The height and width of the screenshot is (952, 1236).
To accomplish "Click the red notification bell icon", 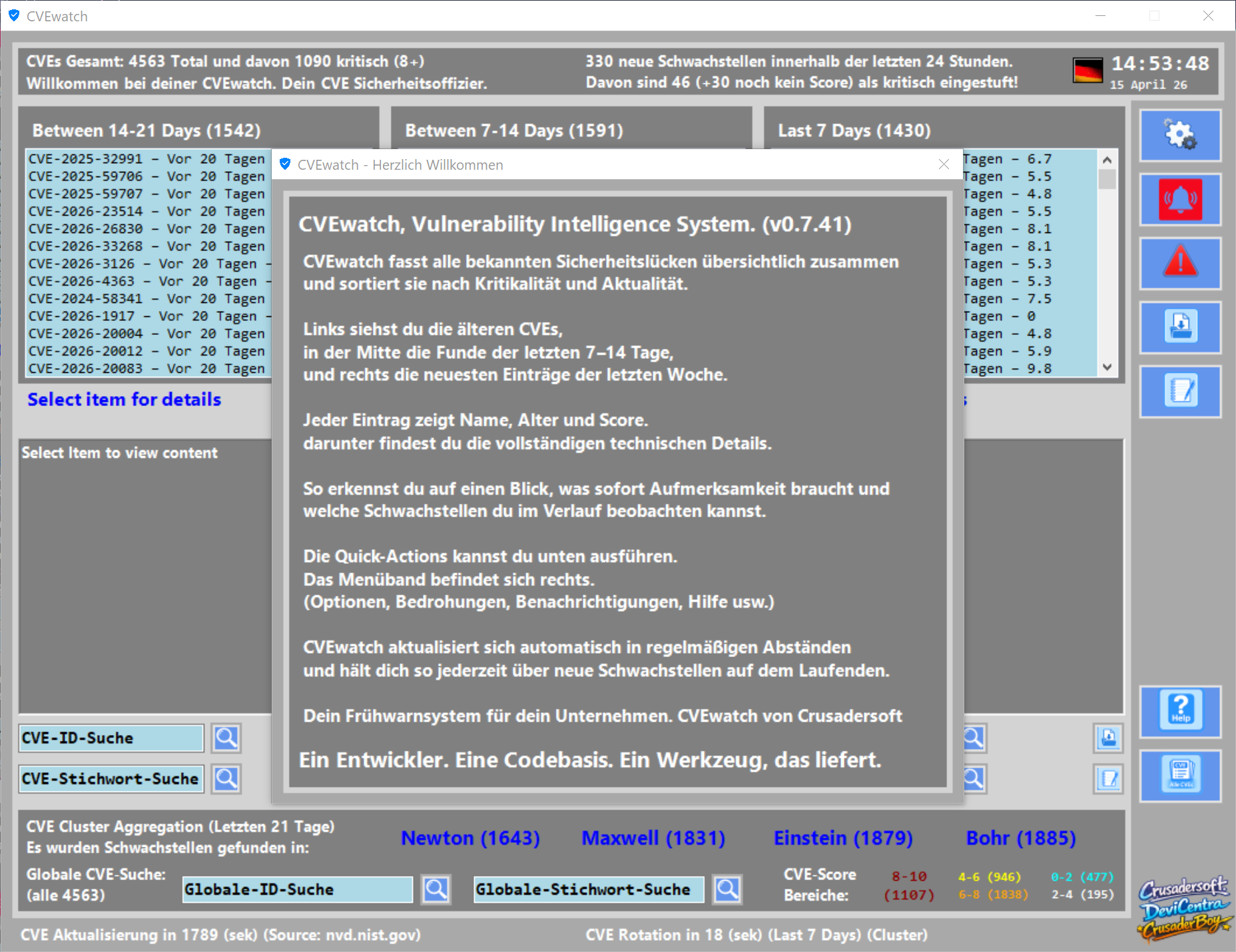I will tap(1179, 200).
